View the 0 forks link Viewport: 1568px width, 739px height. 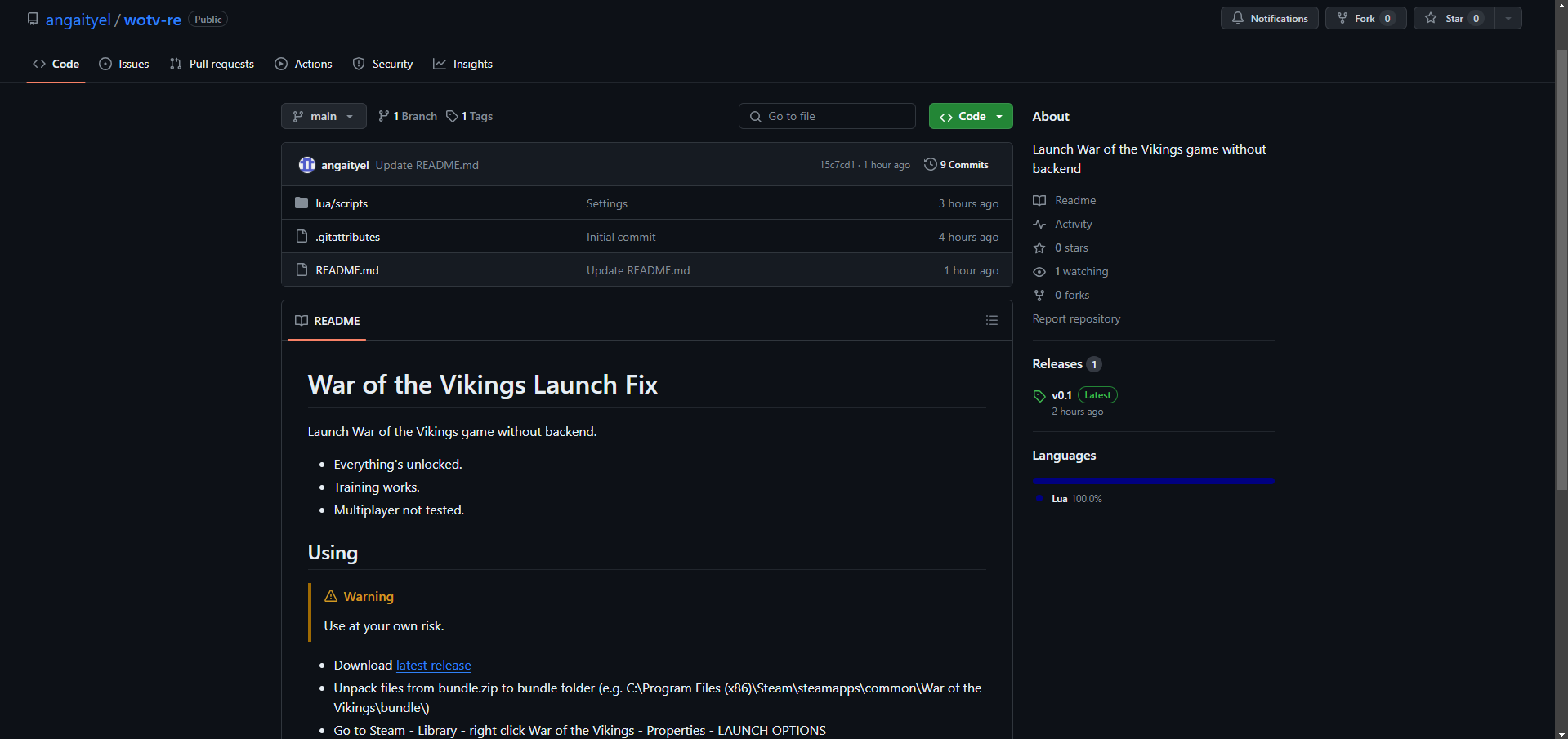pos(1072,295)
